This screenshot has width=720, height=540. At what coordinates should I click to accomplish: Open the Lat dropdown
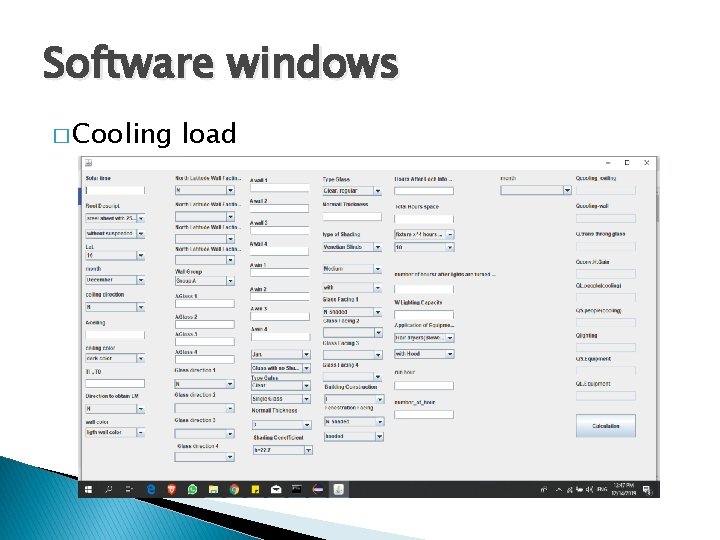115,256
